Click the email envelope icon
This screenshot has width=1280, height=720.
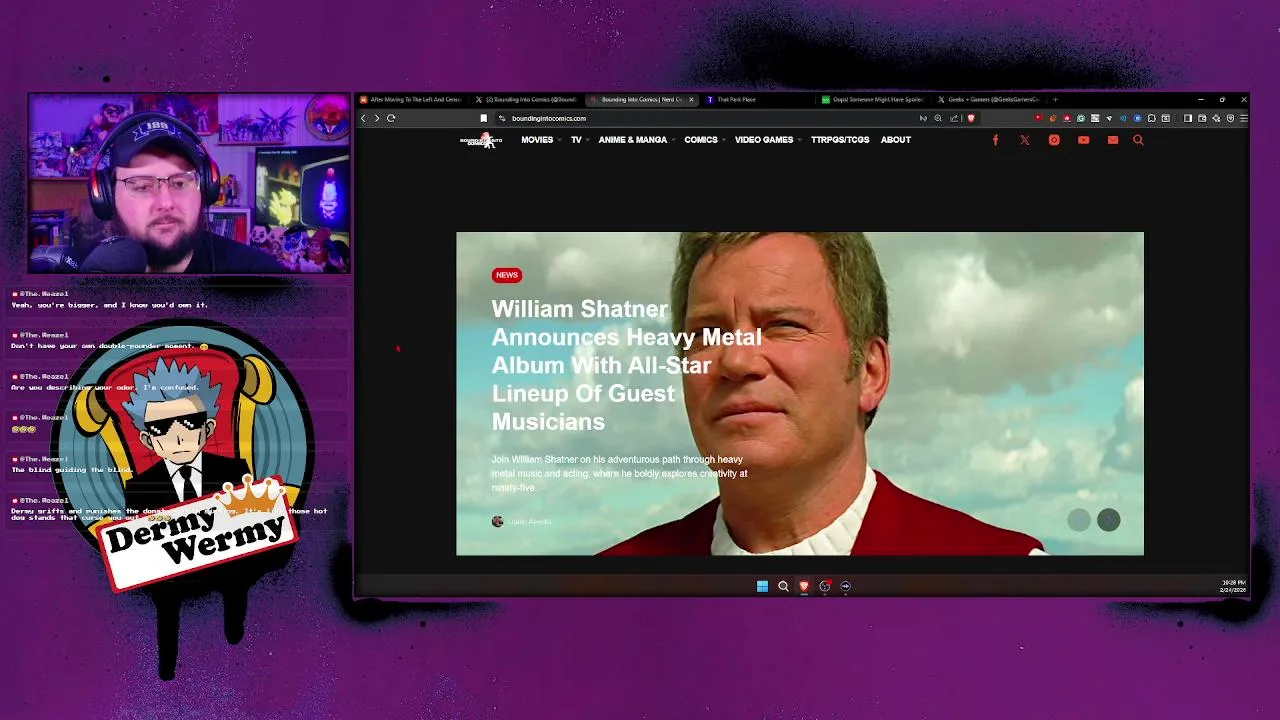1112,140
